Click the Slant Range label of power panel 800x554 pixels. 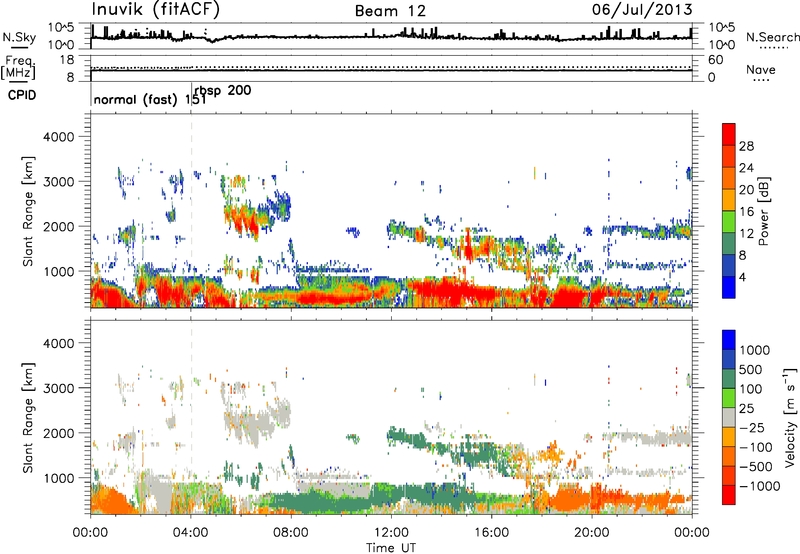click(28, 211)
